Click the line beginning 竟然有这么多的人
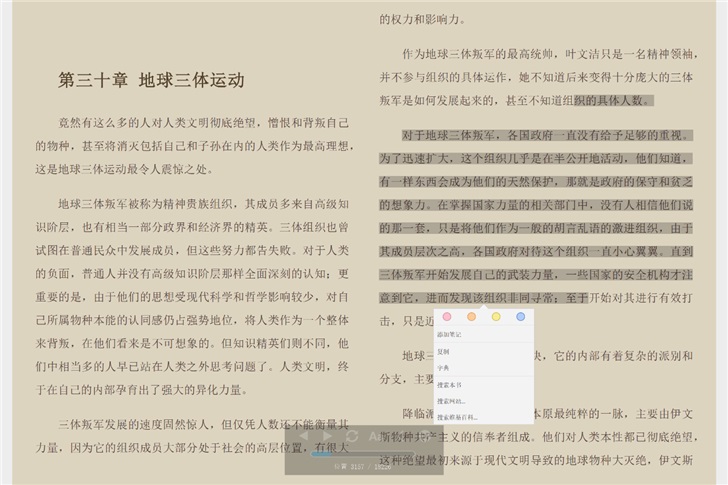This screenshot has height=485, width=728. pyautogui.click(x=203, y=123)
